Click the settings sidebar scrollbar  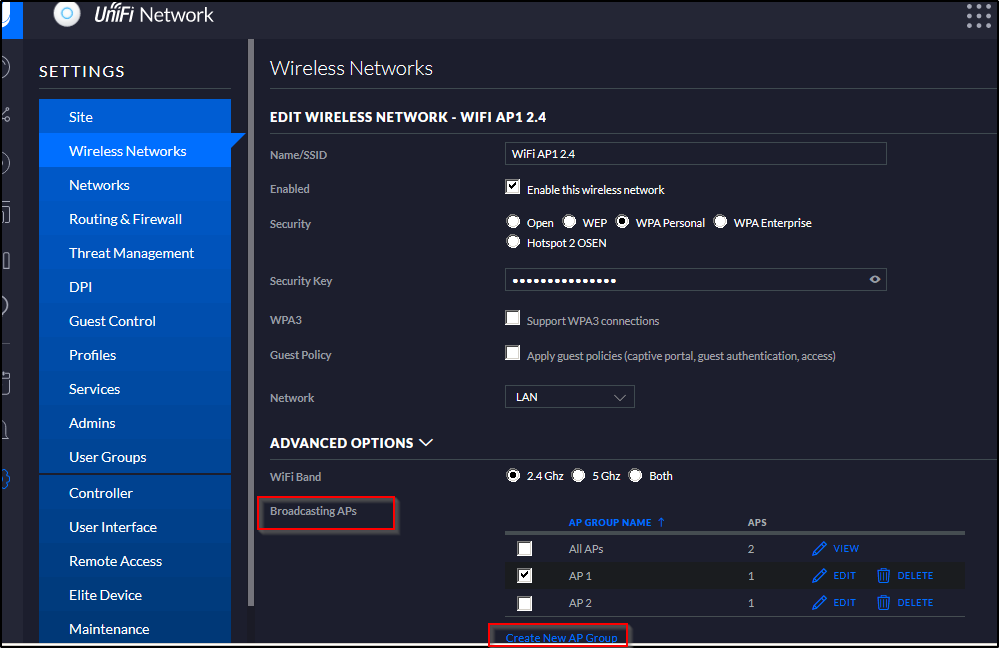(251, 322)
